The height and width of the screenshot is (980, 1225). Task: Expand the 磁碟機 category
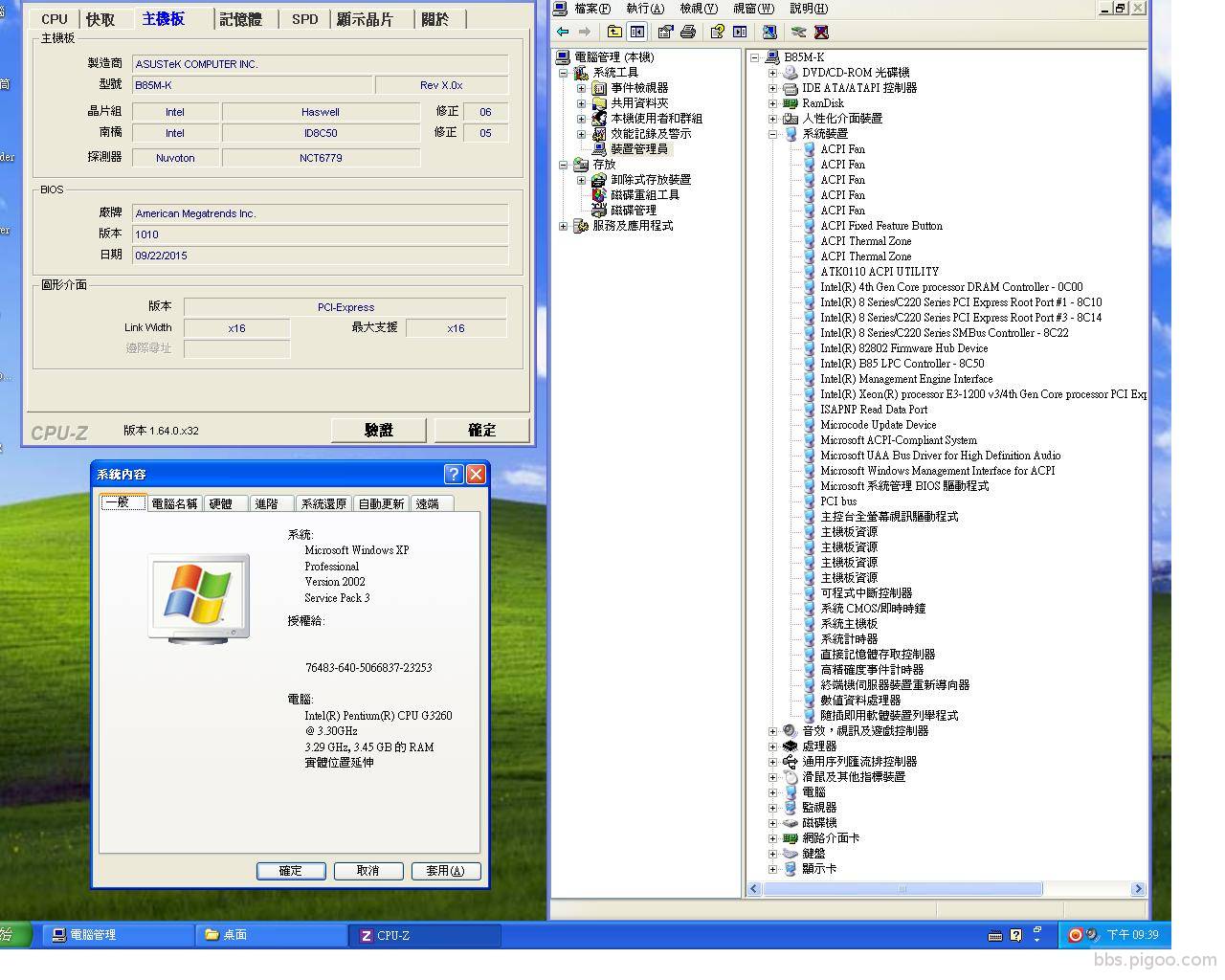(x=772, y=823)
